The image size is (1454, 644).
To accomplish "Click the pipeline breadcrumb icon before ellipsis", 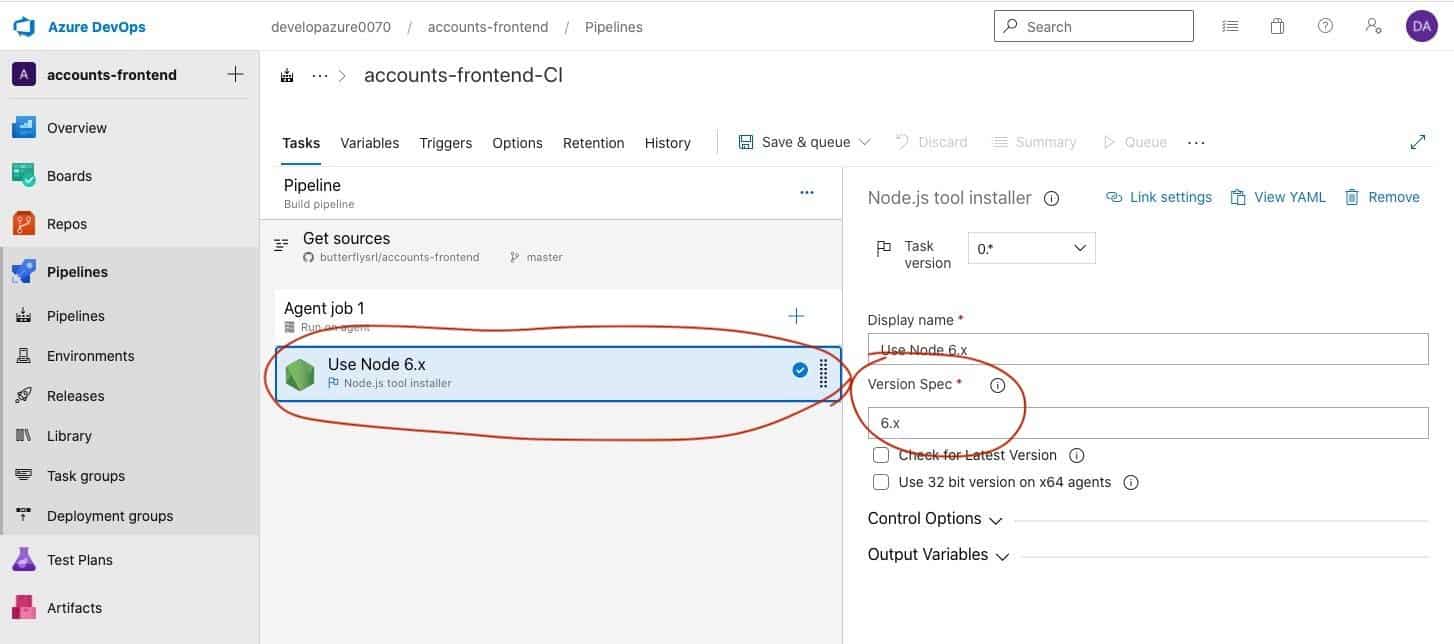I will (x=287, y=76).
